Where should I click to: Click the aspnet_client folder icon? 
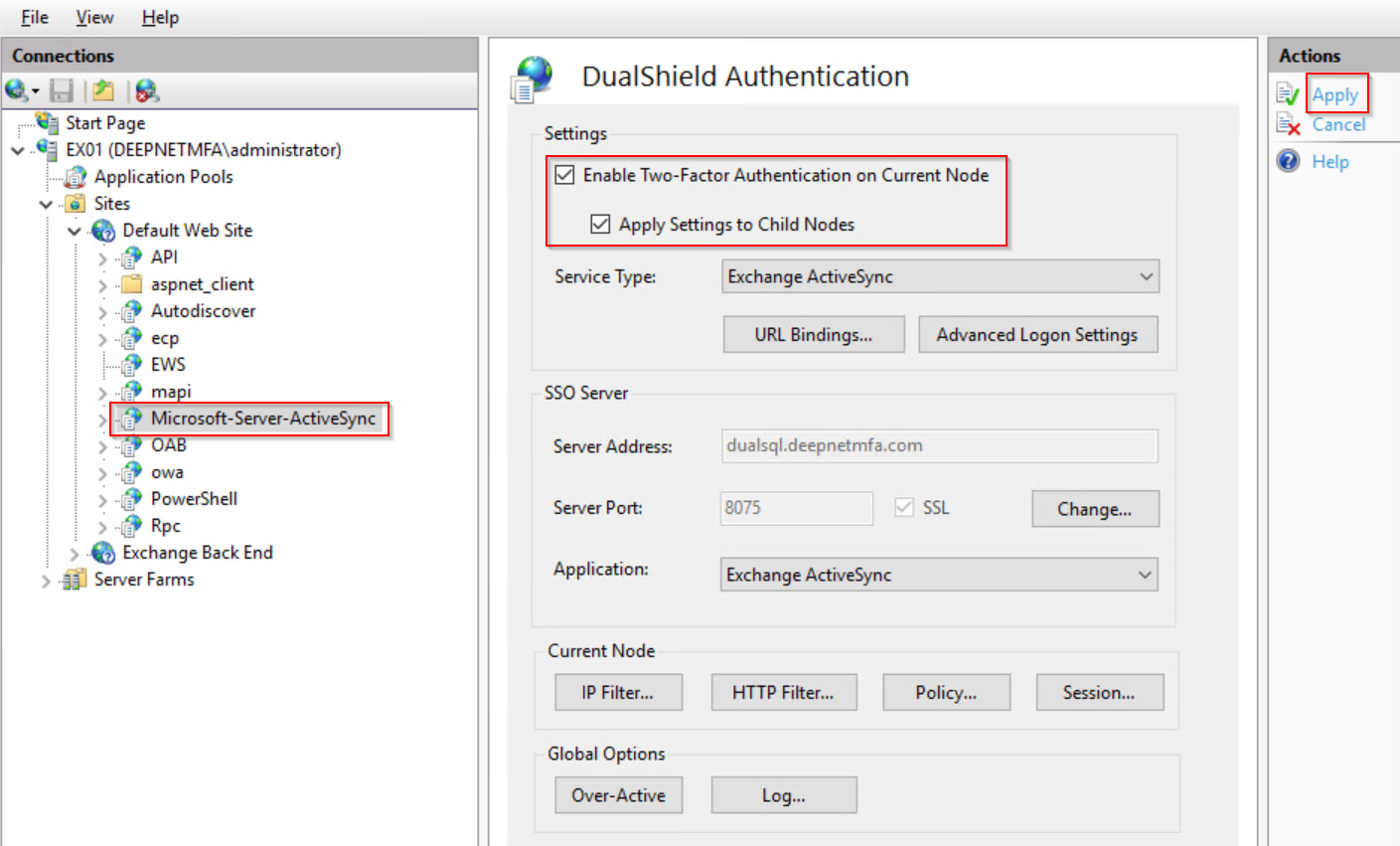pyautogui.click(x=131, y=284)
